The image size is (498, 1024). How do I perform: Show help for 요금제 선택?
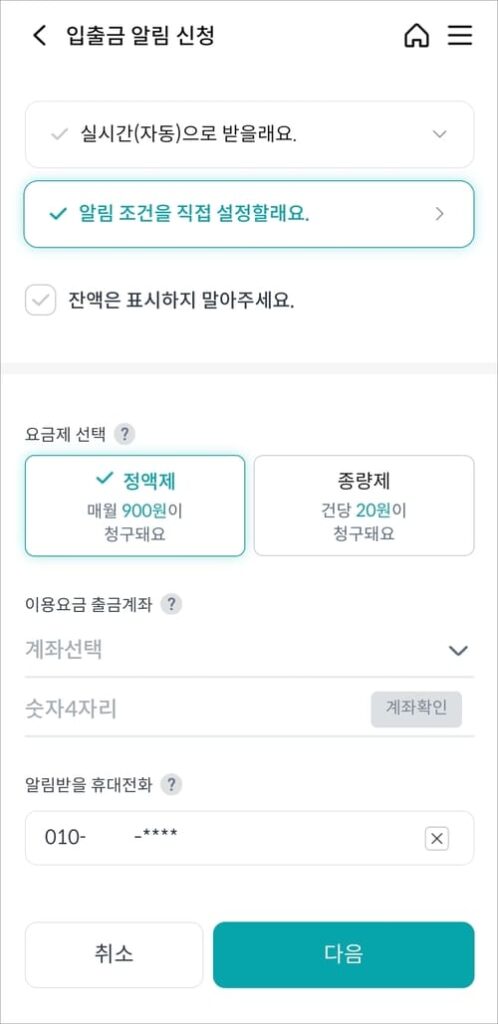tap(124, 434)
